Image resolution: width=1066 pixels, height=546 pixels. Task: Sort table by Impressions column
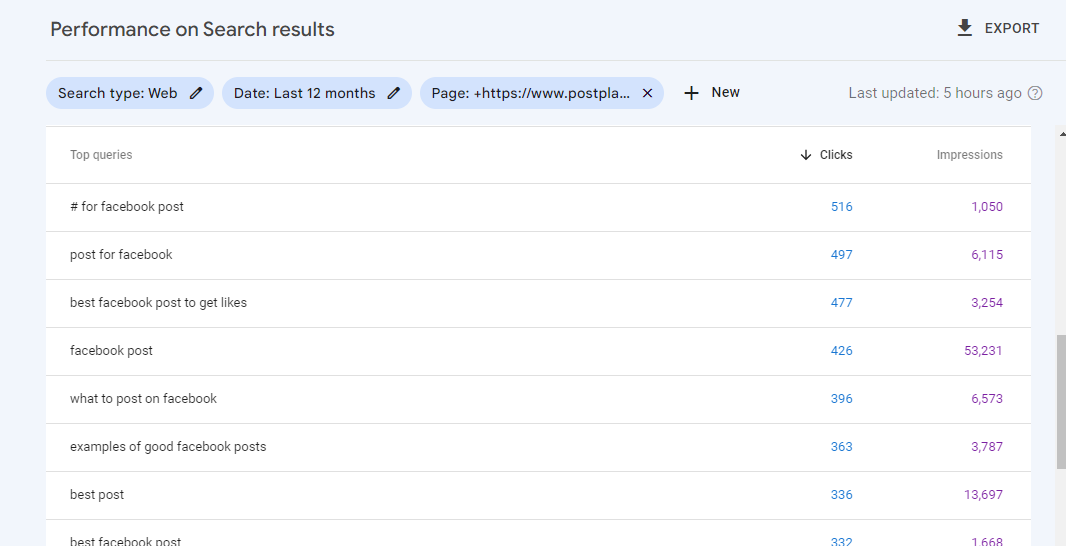click(969, 155)
